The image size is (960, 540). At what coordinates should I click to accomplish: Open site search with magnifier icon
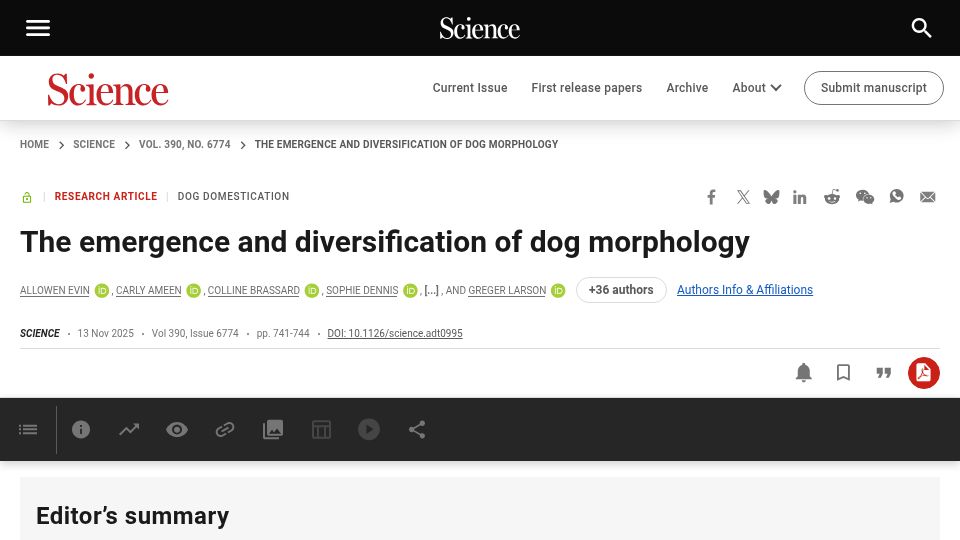[921, 28]
